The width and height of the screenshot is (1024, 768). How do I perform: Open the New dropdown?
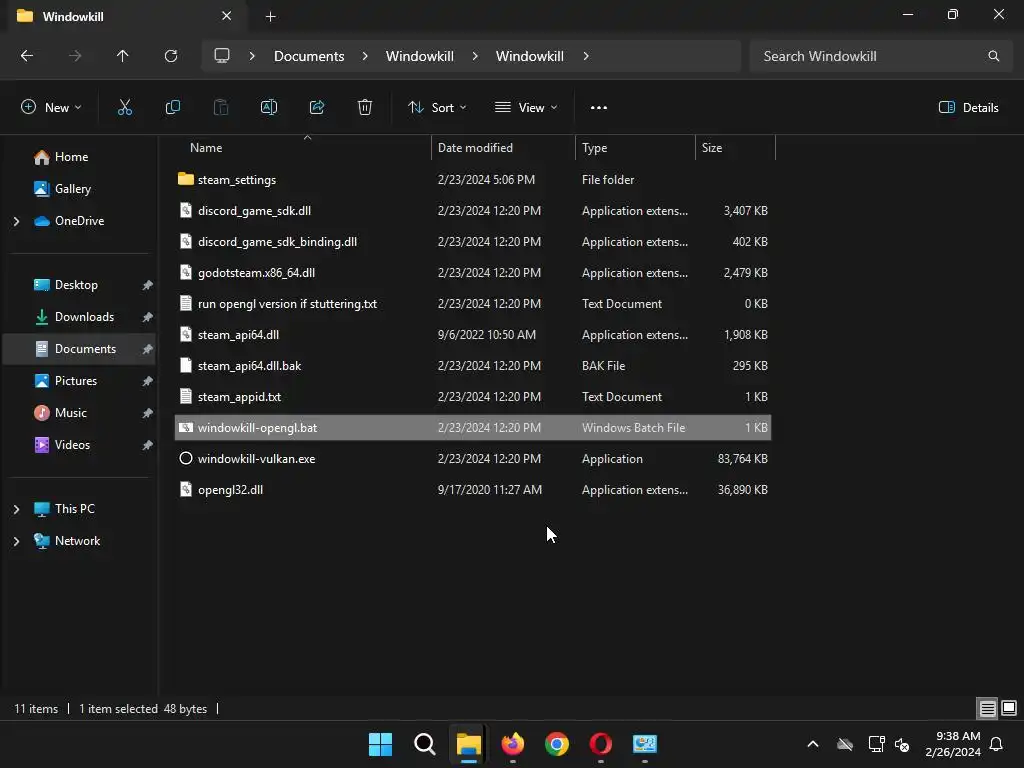[x=51, y=108]
